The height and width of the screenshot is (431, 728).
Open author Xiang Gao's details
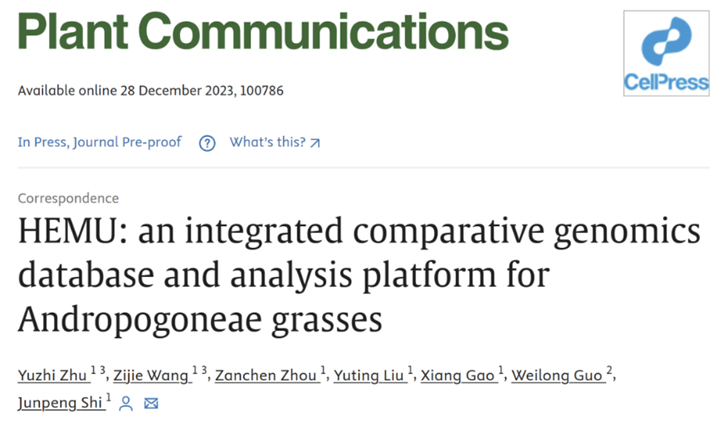(x=459, y=375)
